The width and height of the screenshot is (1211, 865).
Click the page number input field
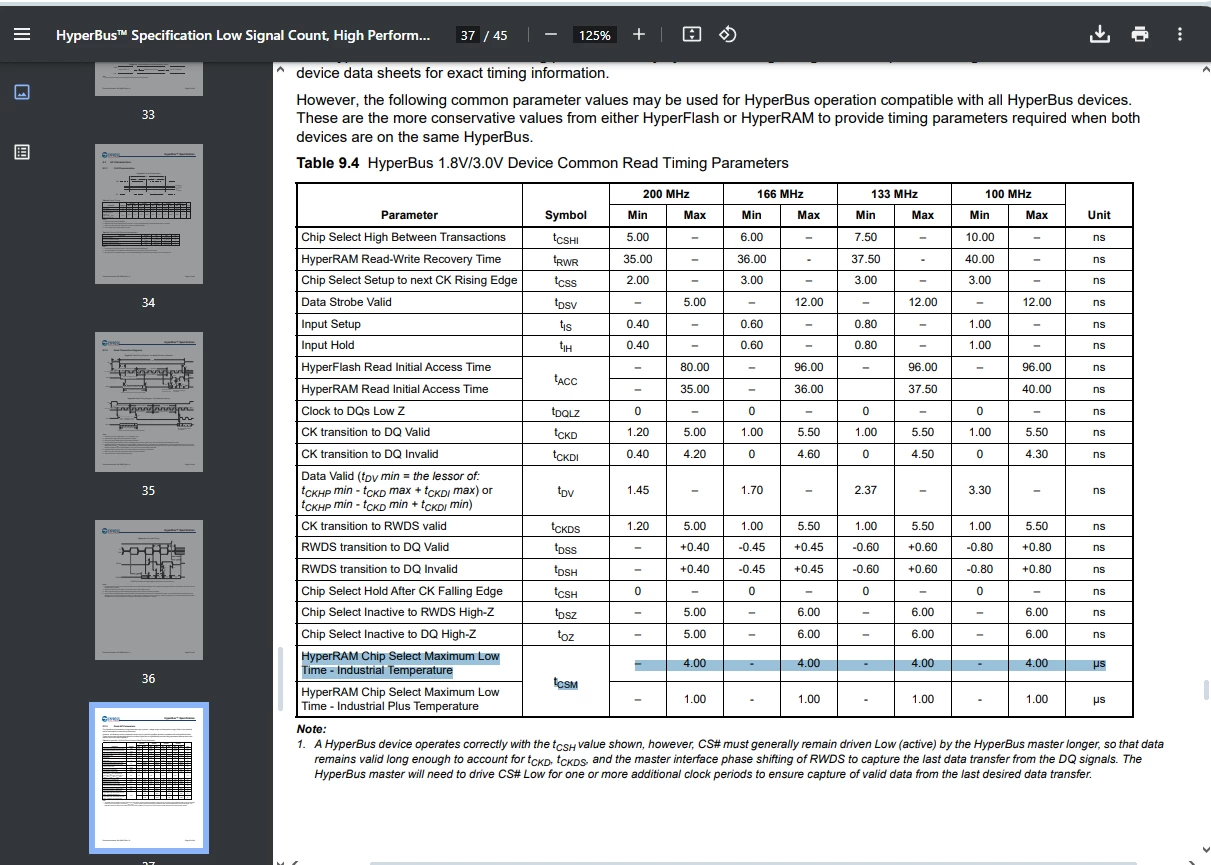coord(467,35)
